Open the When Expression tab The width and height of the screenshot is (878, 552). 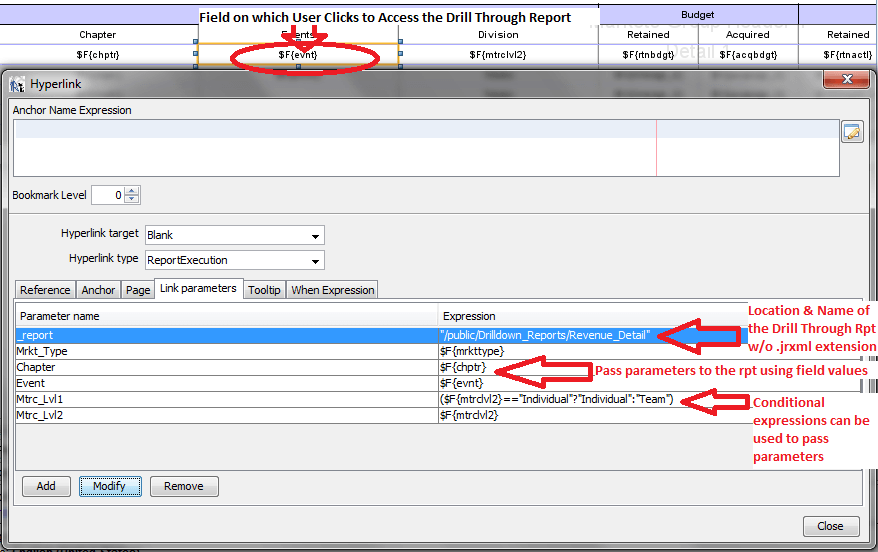[333, 290]
